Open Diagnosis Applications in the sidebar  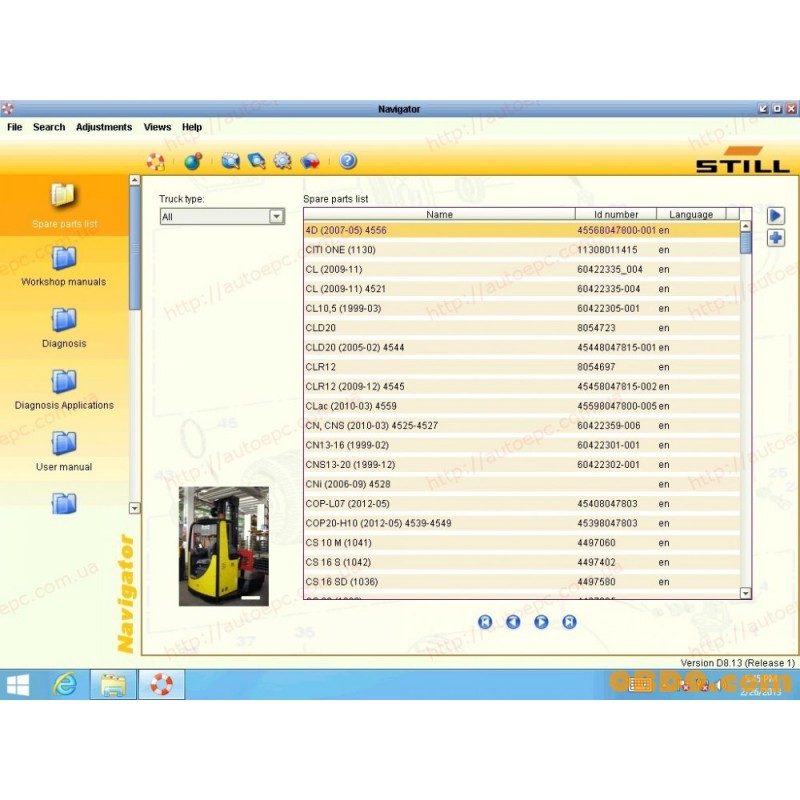[64, 390]
